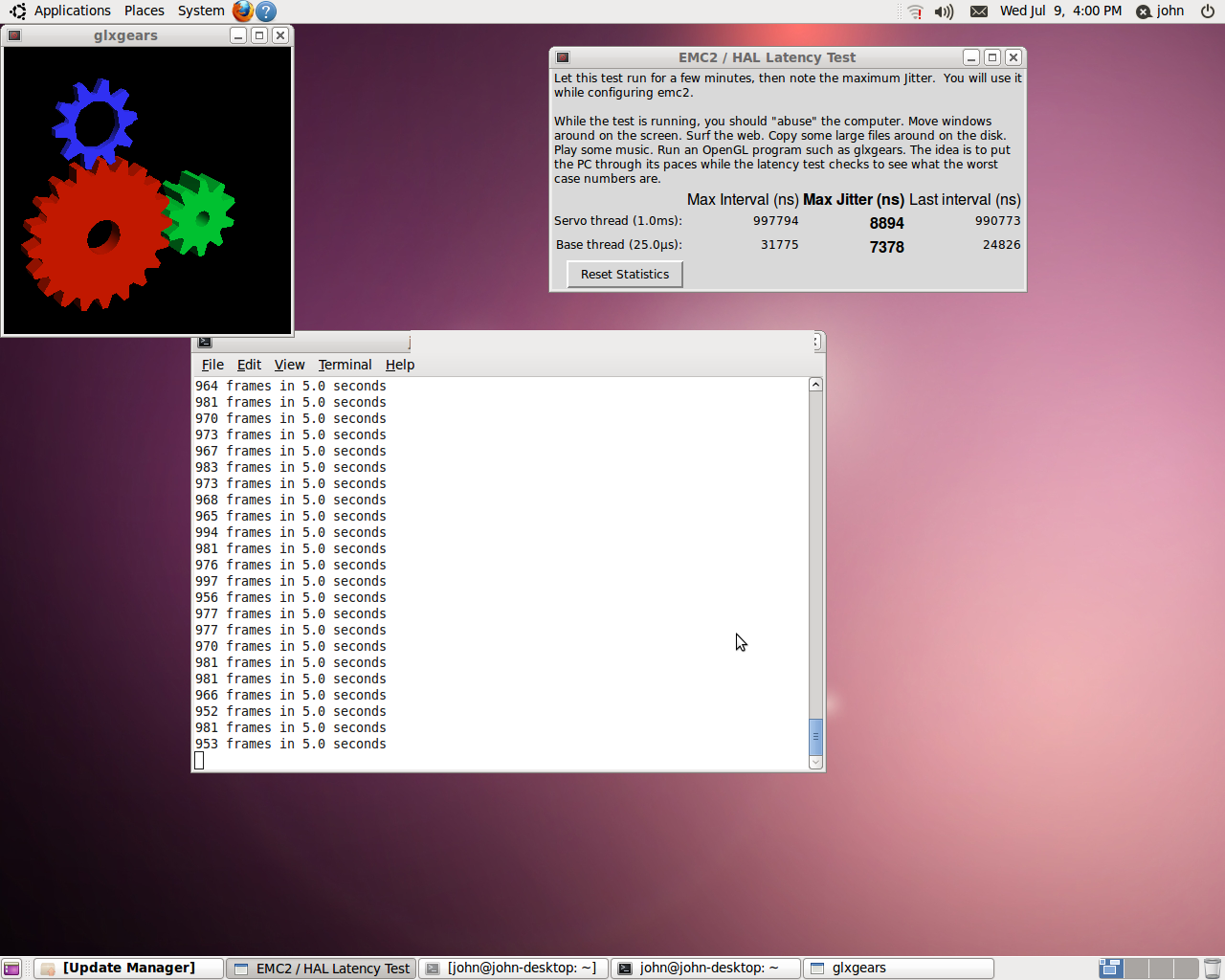Click the Reset Statistics button
Screen dimensions: 1225x980
tap(625, 275)
